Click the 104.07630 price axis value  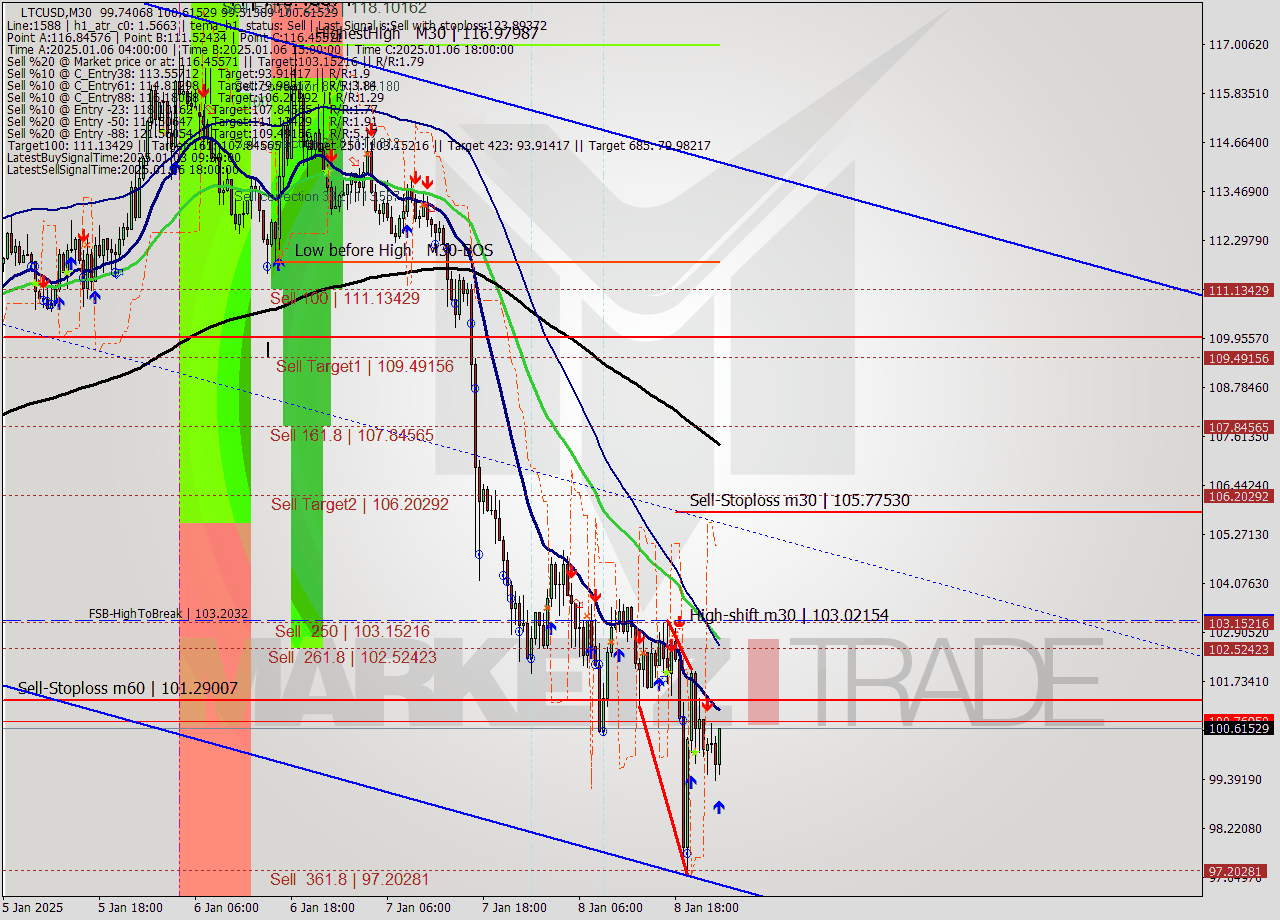pyautogui.click(x=1239, y=583)
